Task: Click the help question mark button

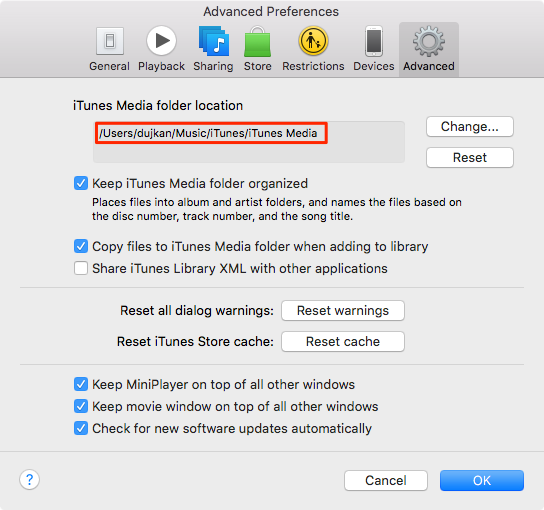Action: pos(29,480)
